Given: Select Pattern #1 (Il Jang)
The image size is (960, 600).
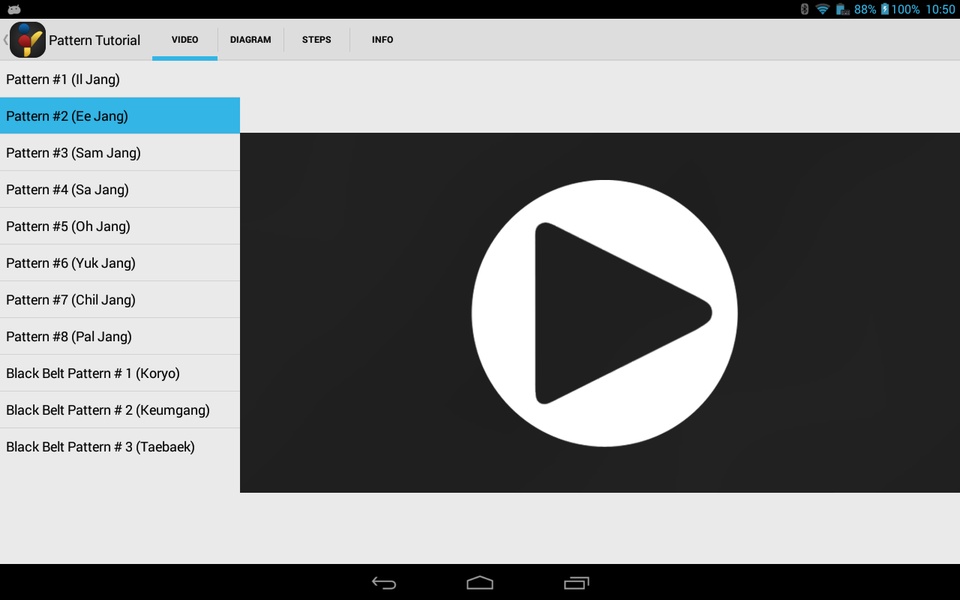Looking at the screenshot, I should [x=120, y=79].
